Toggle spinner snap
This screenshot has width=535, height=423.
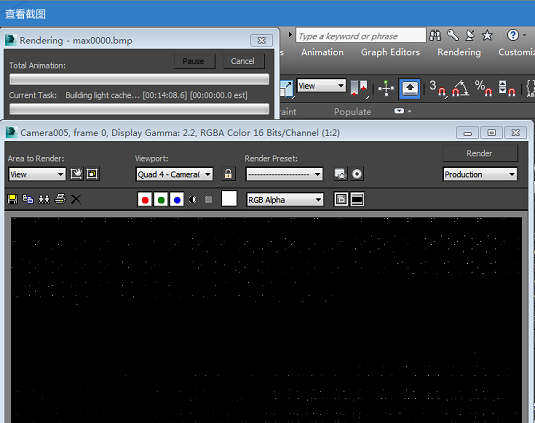pos(507,89)
